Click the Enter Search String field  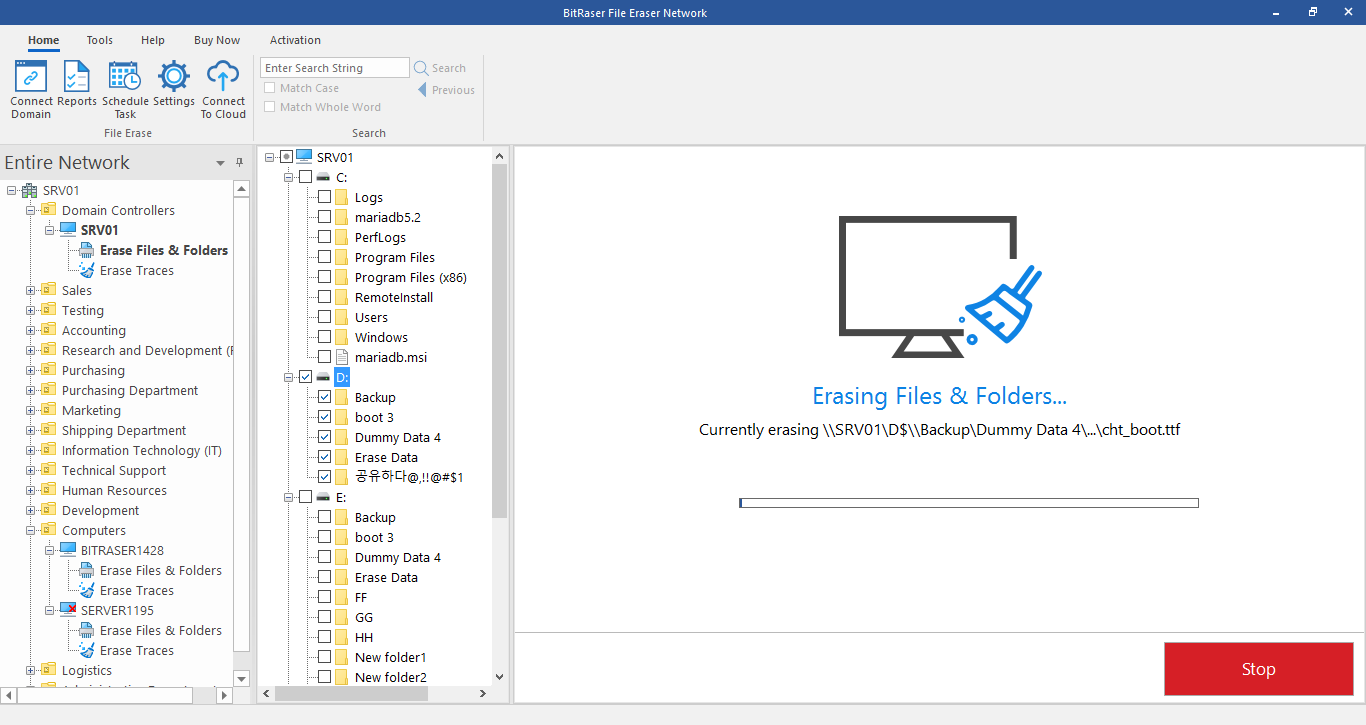click(335, 68)
